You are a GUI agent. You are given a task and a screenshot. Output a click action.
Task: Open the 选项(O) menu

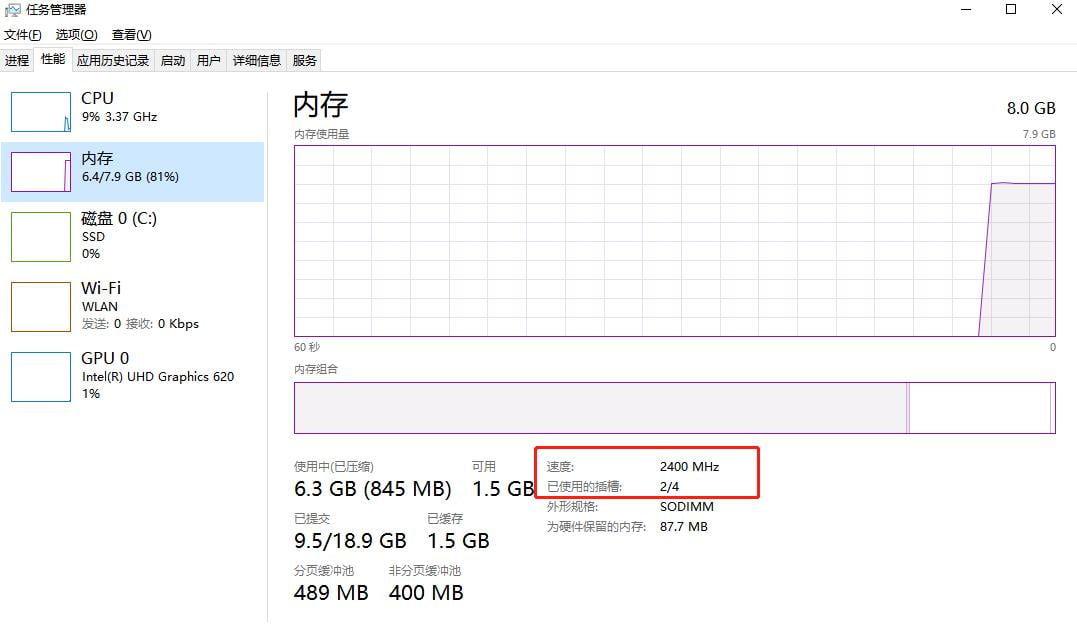(76, 35)
